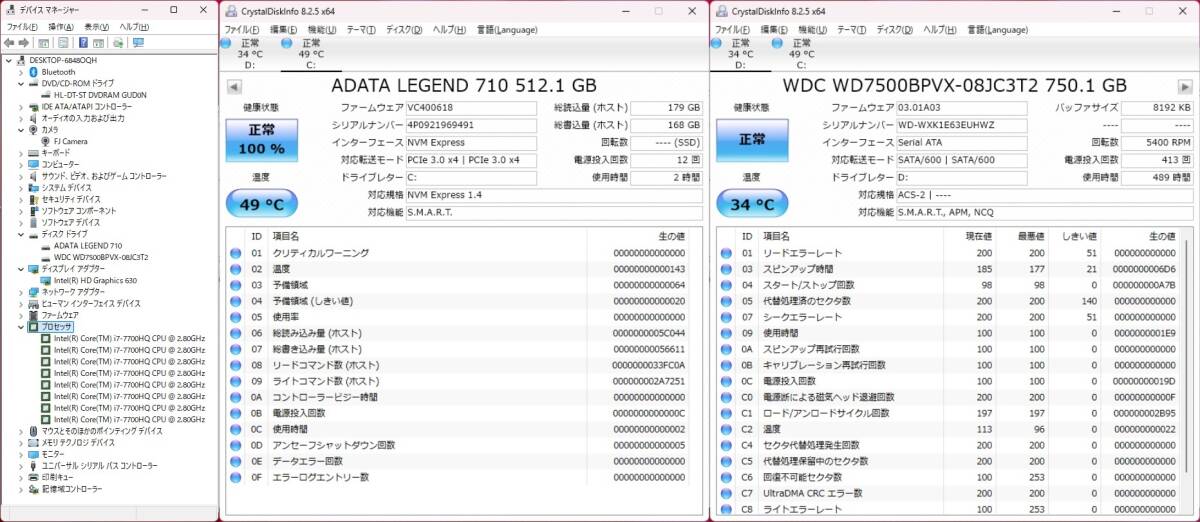
Task: Collapse the ディスプレイ アダプター category
Action: [22, 268]
